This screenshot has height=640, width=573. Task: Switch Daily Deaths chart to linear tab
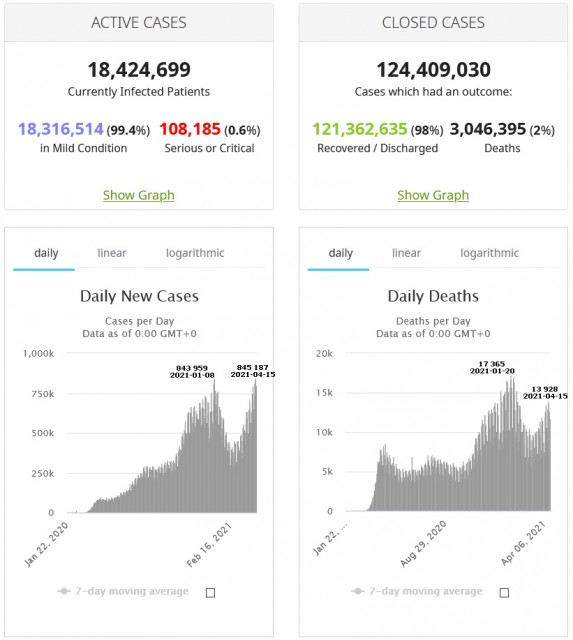coord(406,253)
